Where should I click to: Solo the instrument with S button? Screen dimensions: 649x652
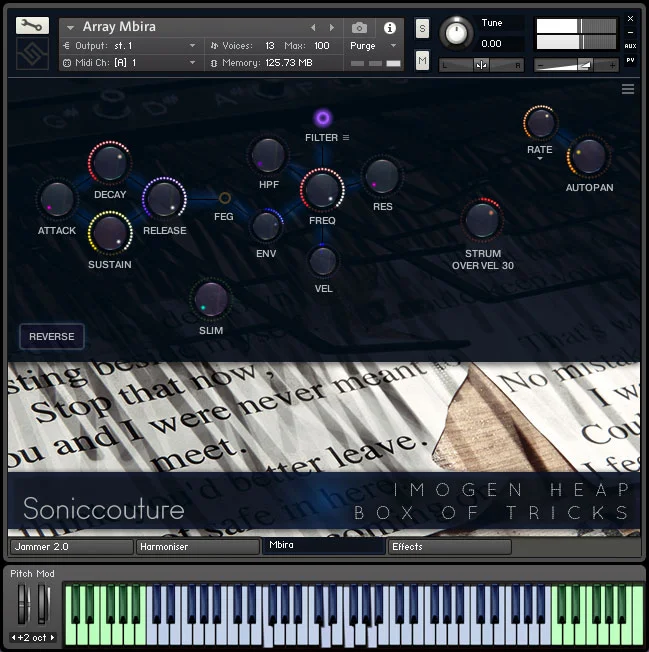tap(422, 29)
